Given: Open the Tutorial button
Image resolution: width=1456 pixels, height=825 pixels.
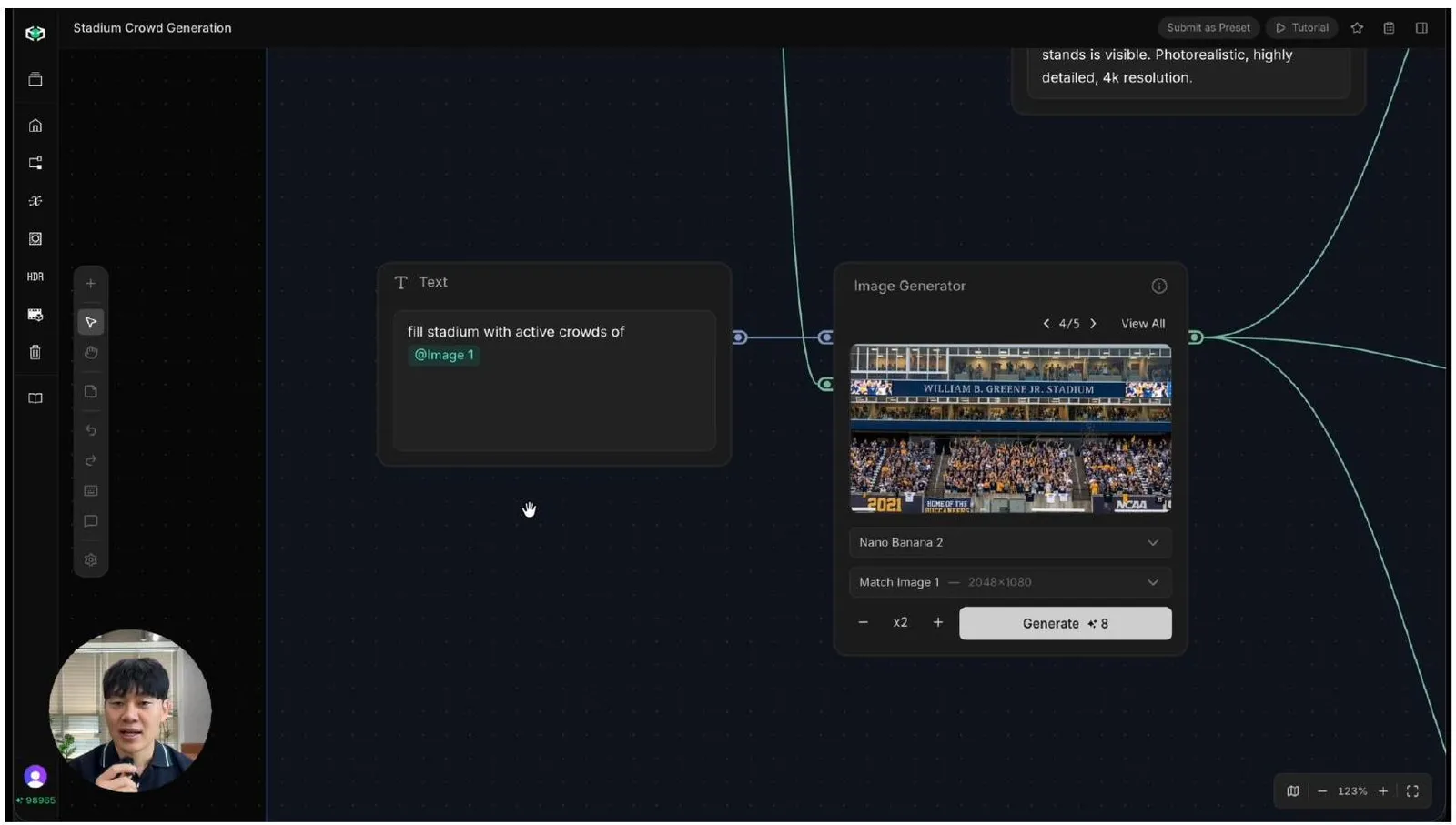Looking at the screenshot, I should [1302, 28].
